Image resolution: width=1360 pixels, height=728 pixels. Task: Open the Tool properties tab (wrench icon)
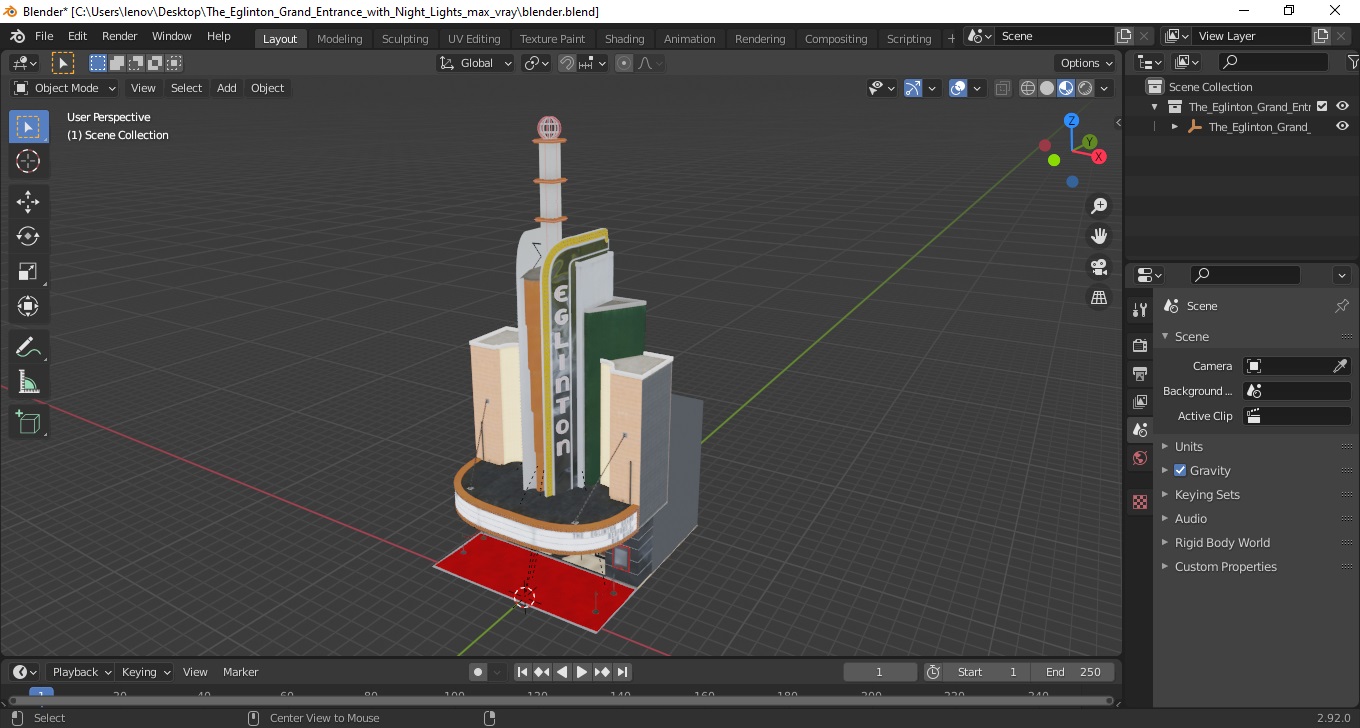(x=1140, y=309)
